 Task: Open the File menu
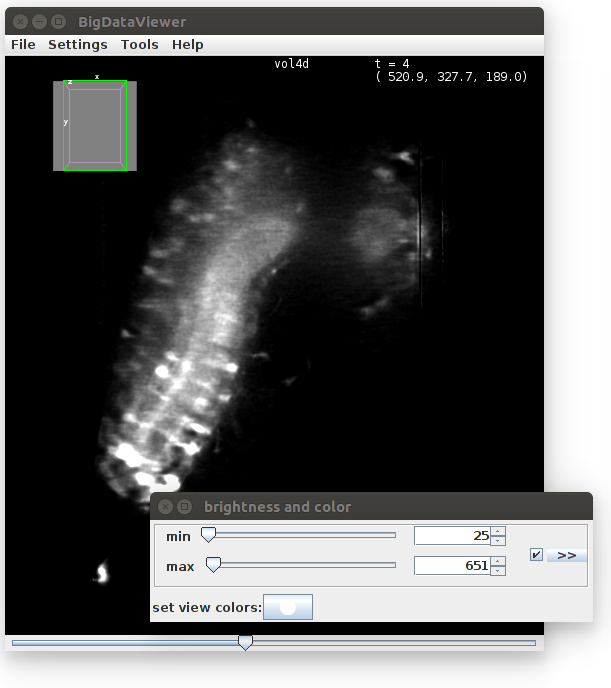click(23, 44)
